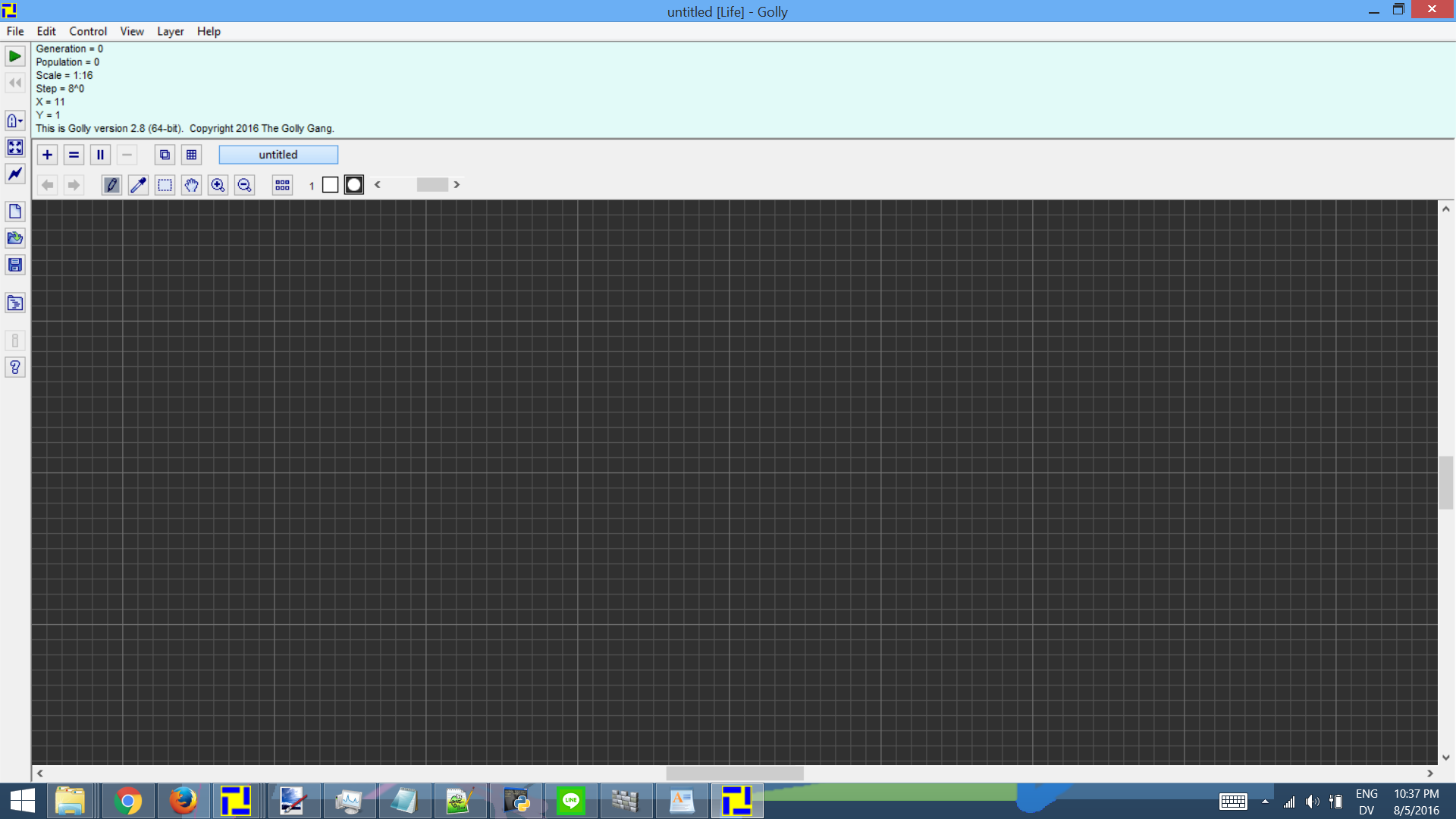Select the rectangular Select tool

point(165,185)
